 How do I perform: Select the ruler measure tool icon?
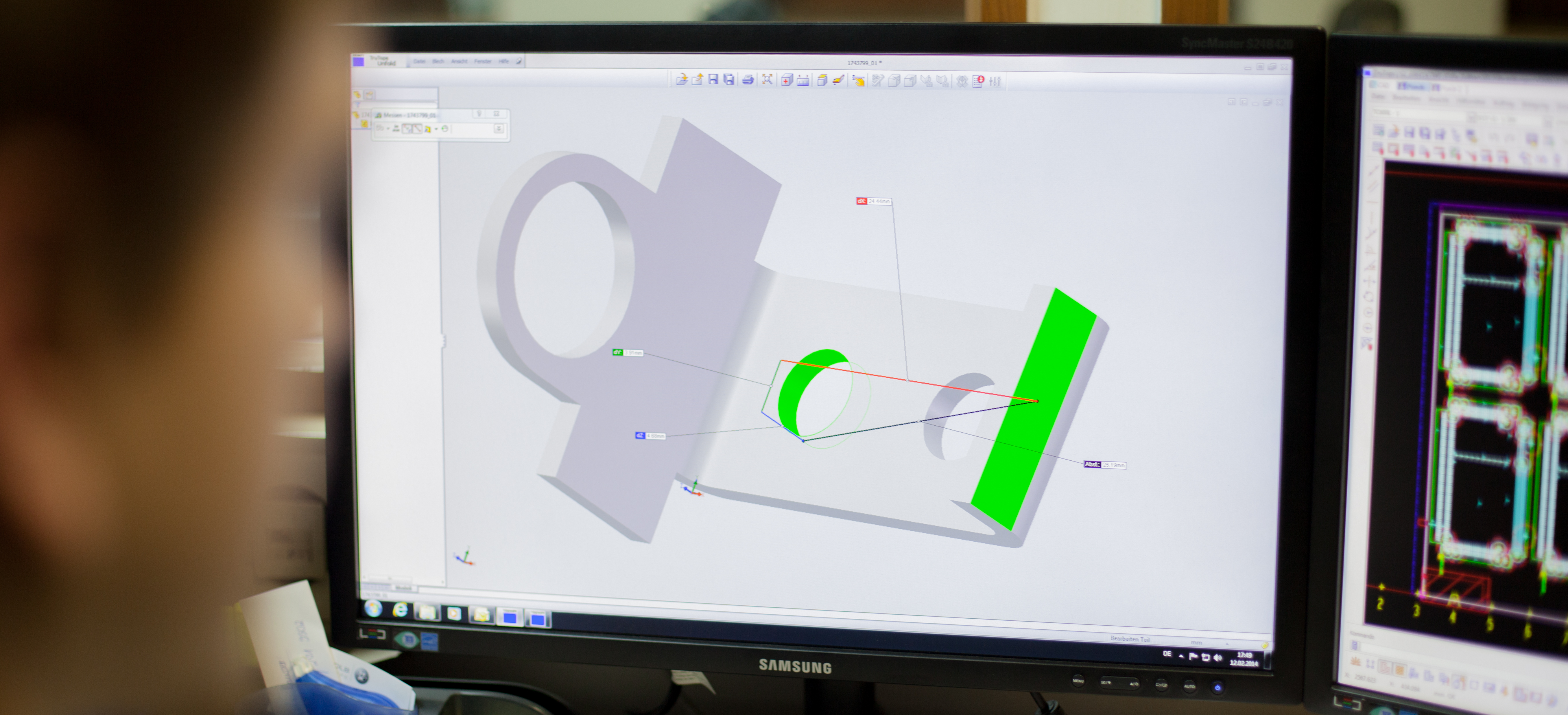coord(803,80)
